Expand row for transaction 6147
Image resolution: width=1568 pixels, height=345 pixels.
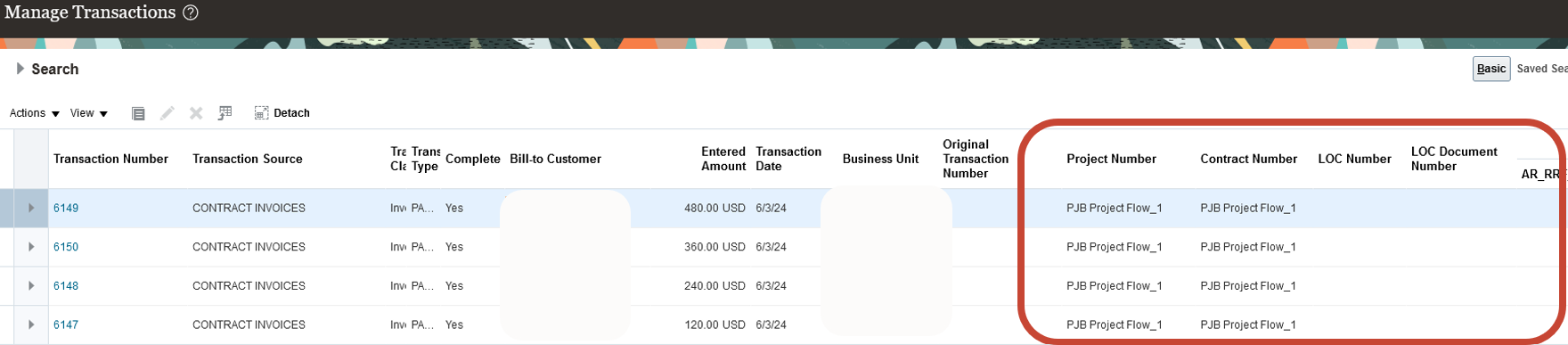click(x=31, y=325)
